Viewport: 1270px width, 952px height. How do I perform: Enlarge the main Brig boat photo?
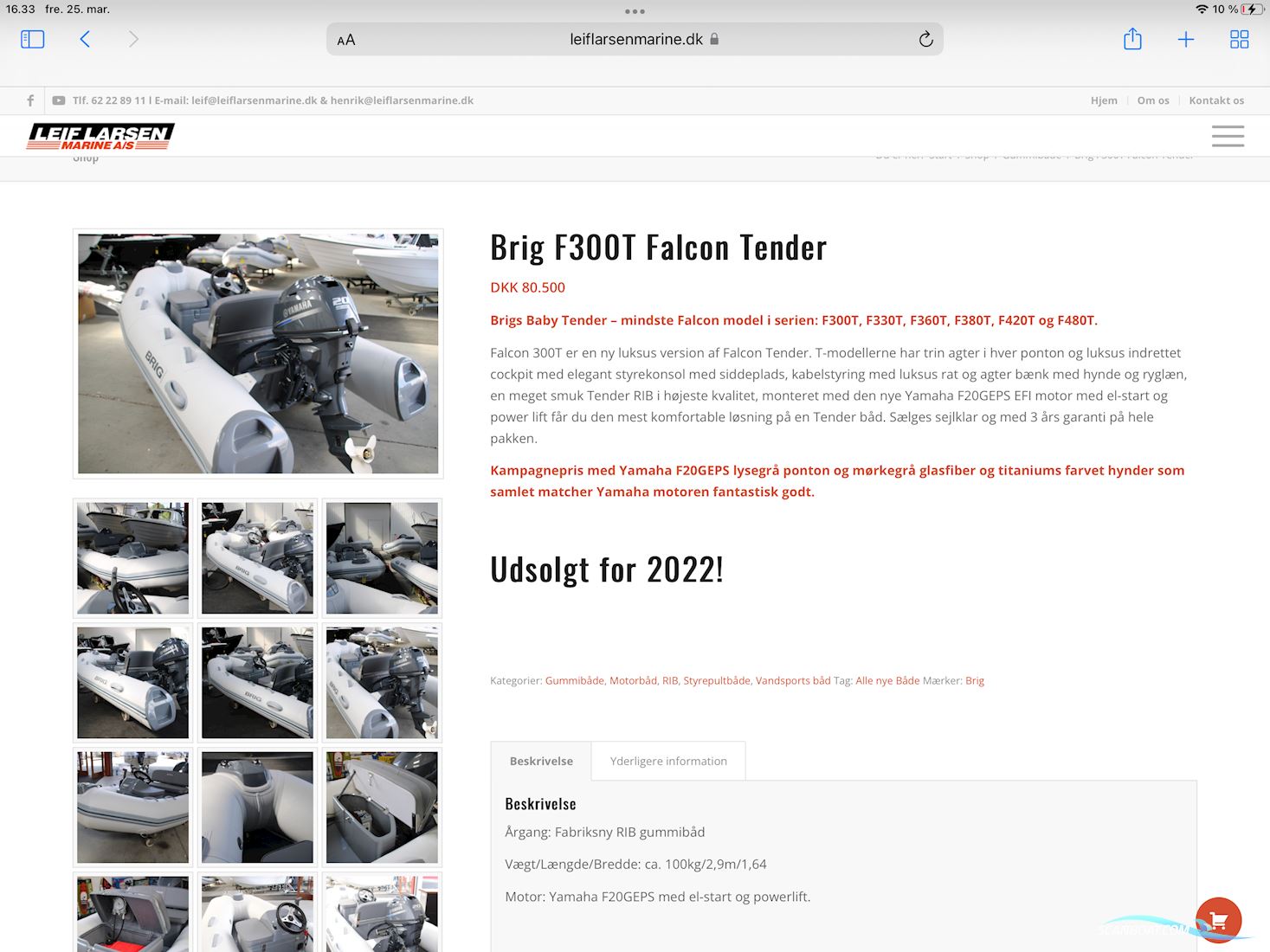[258, 353]
